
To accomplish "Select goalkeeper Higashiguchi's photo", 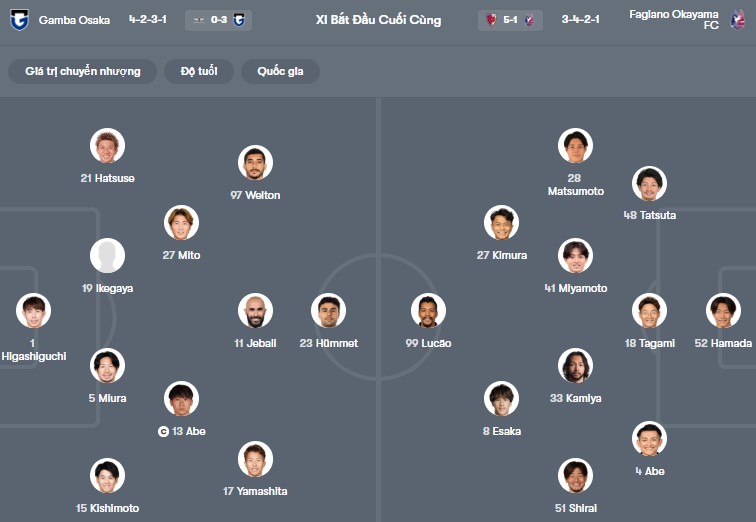I will point(33,311).
